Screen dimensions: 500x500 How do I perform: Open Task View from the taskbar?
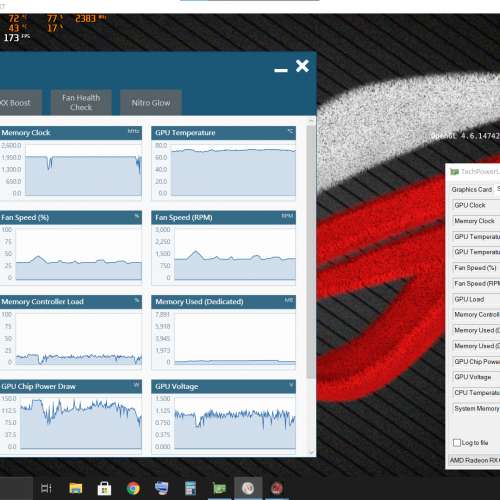46,489
